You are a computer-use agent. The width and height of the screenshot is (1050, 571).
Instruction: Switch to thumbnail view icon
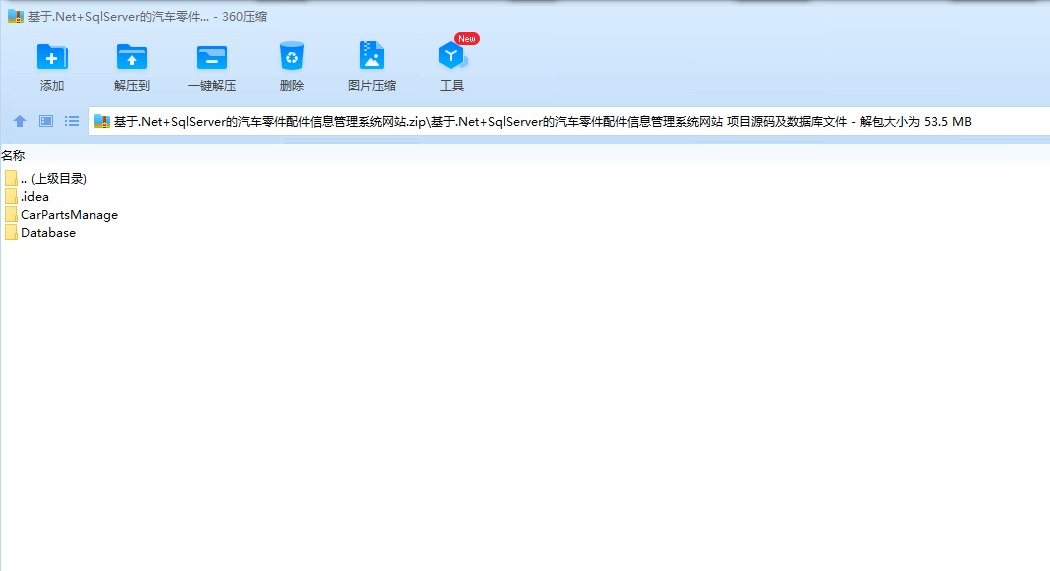pos(46,121)
